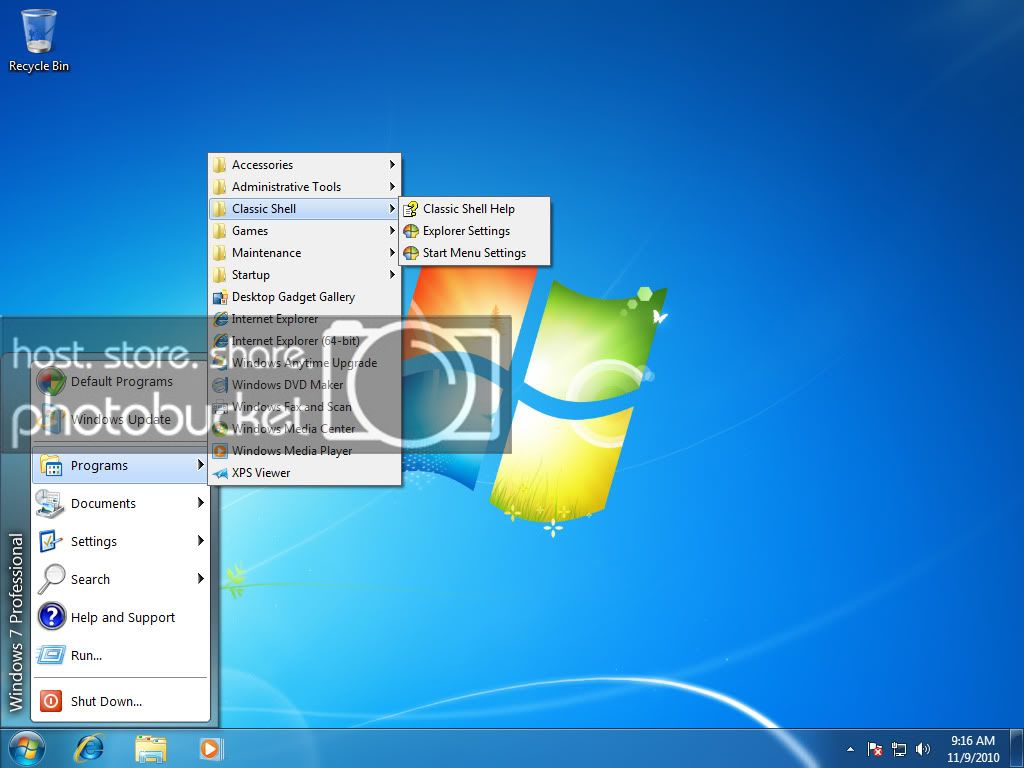Open Start Menu Settings entry
Image resolution: width=1024 pixels, height=768 pixels.
pyautogui.click(x=473, y=253)
